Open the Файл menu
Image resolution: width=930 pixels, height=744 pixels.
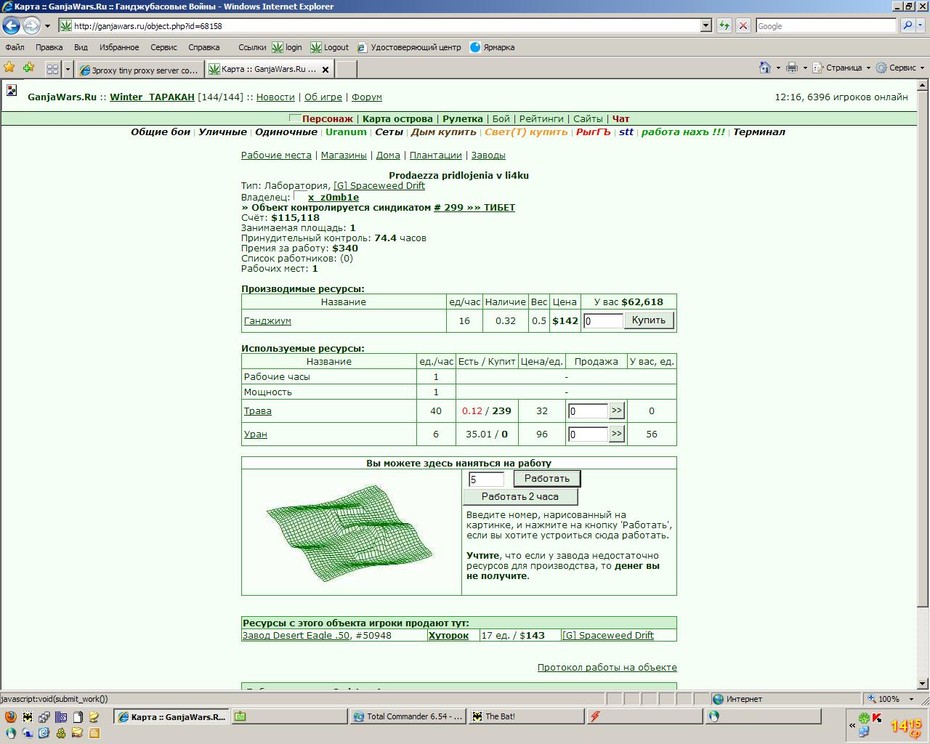coord(15,47)
